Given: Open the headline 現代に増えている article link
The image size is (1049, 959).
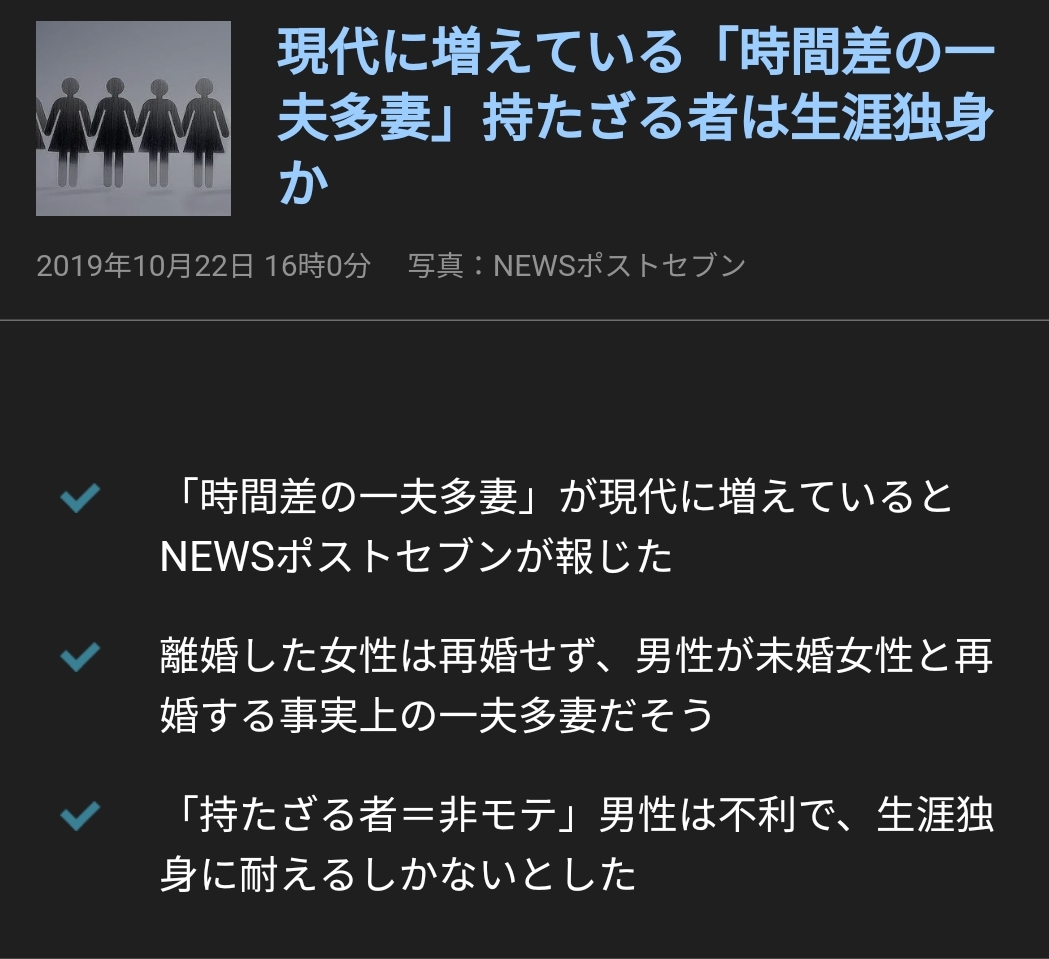Looking at the screenshot, I should coord(636,118).
